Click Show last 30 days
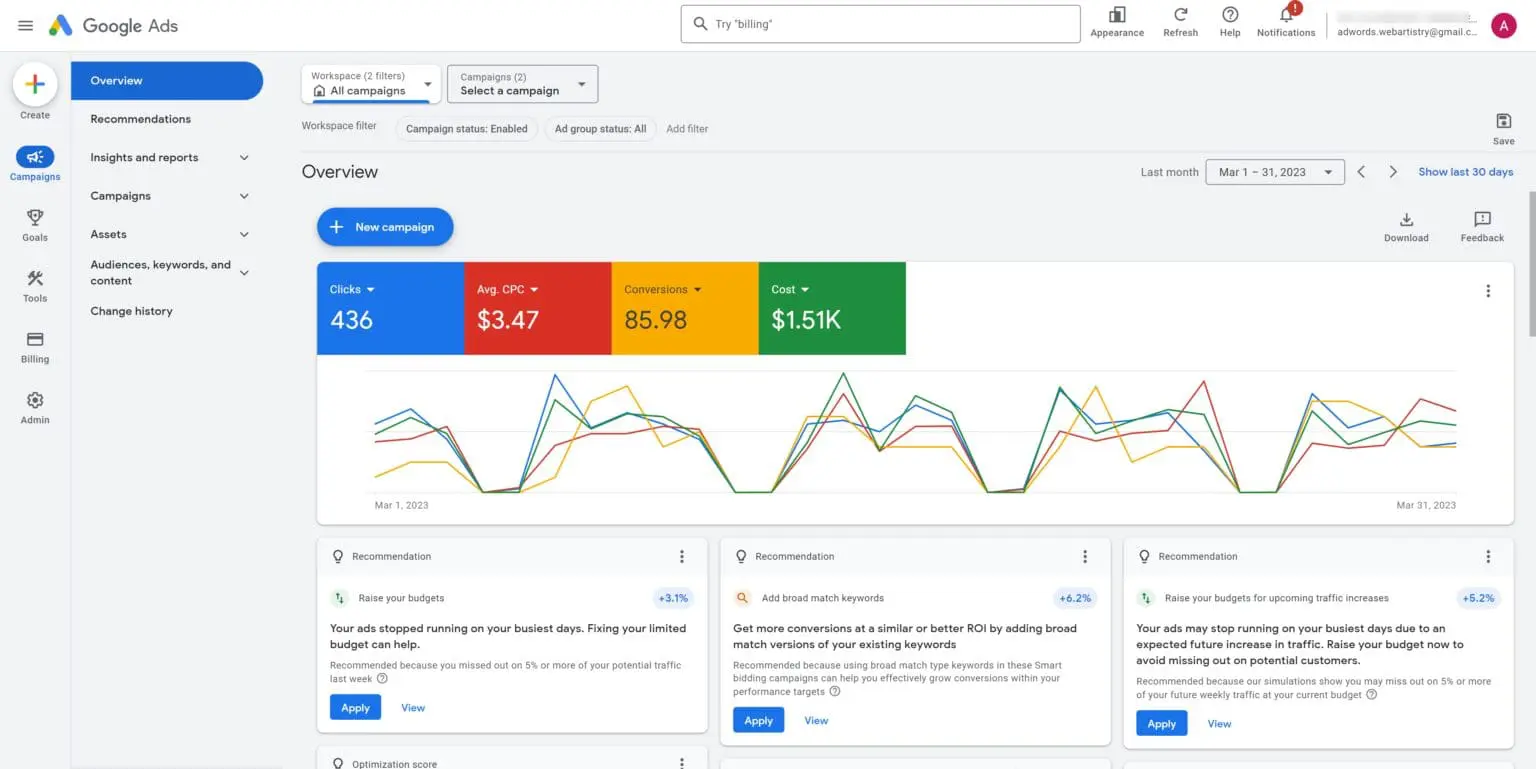Viewport: 1536px width, 769px height. 1465,171
